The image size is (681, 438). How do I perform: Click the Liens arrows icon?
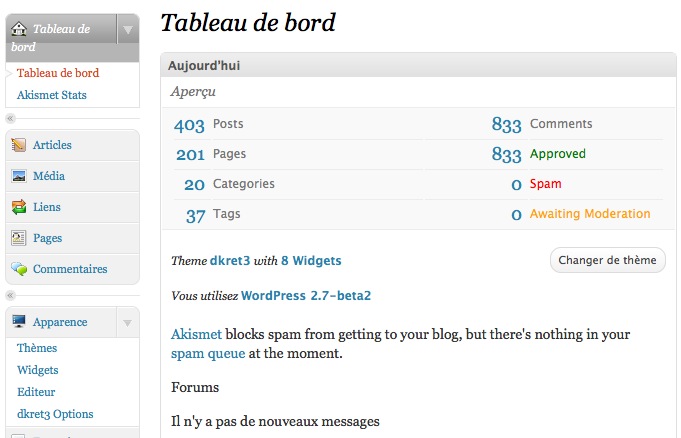pos(19,207)
